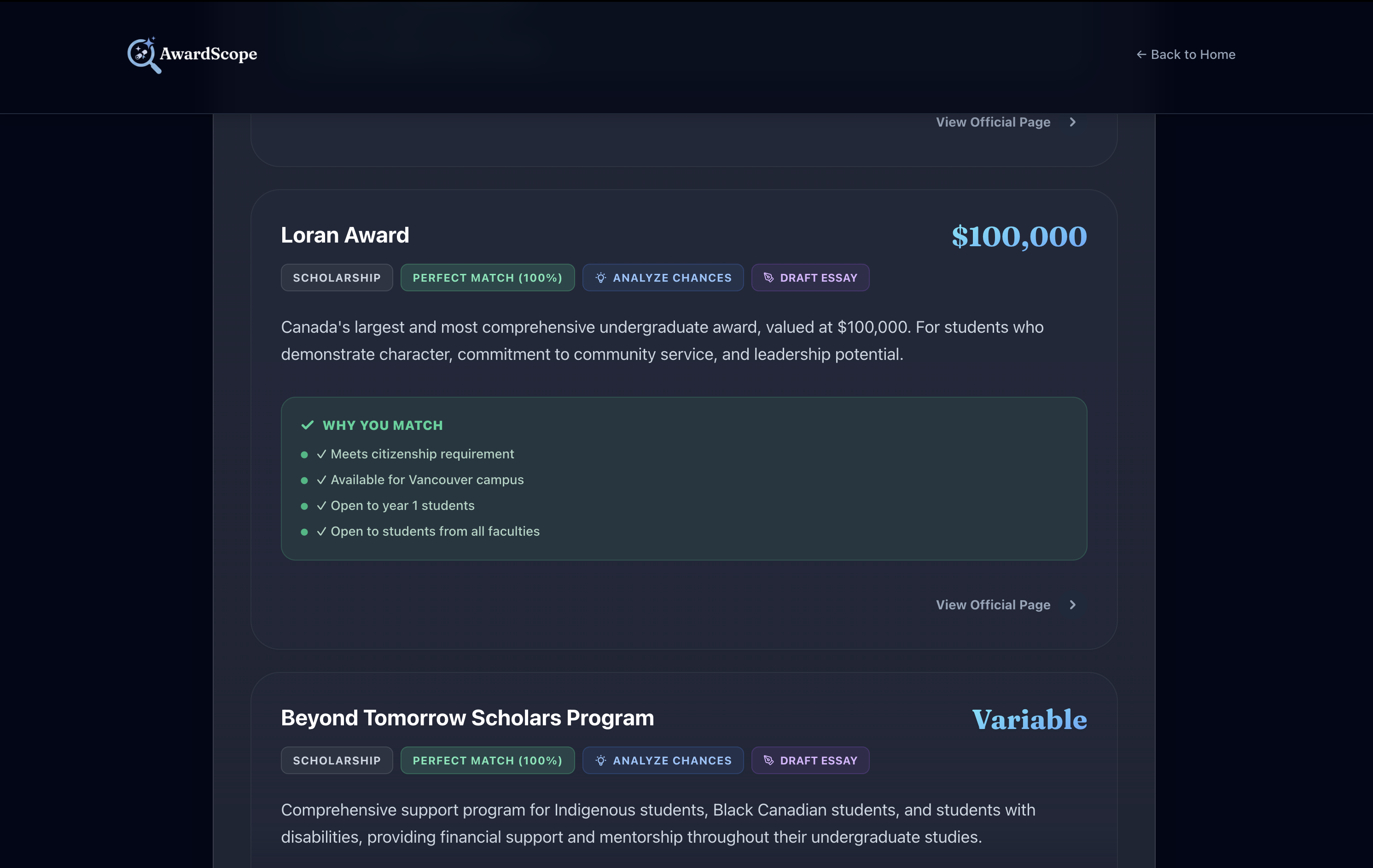Click the Loran Award title
This screenshot has width=1373, height=868.
coord(344,235)
